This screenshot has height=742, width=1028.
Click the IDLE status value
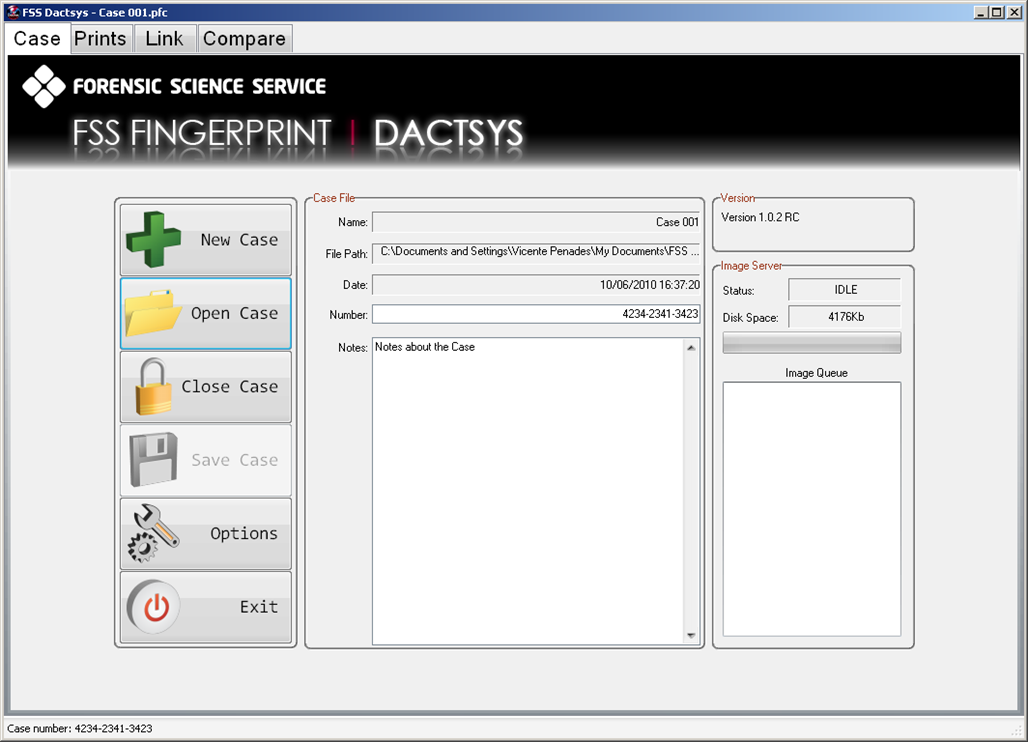(845, 290)
